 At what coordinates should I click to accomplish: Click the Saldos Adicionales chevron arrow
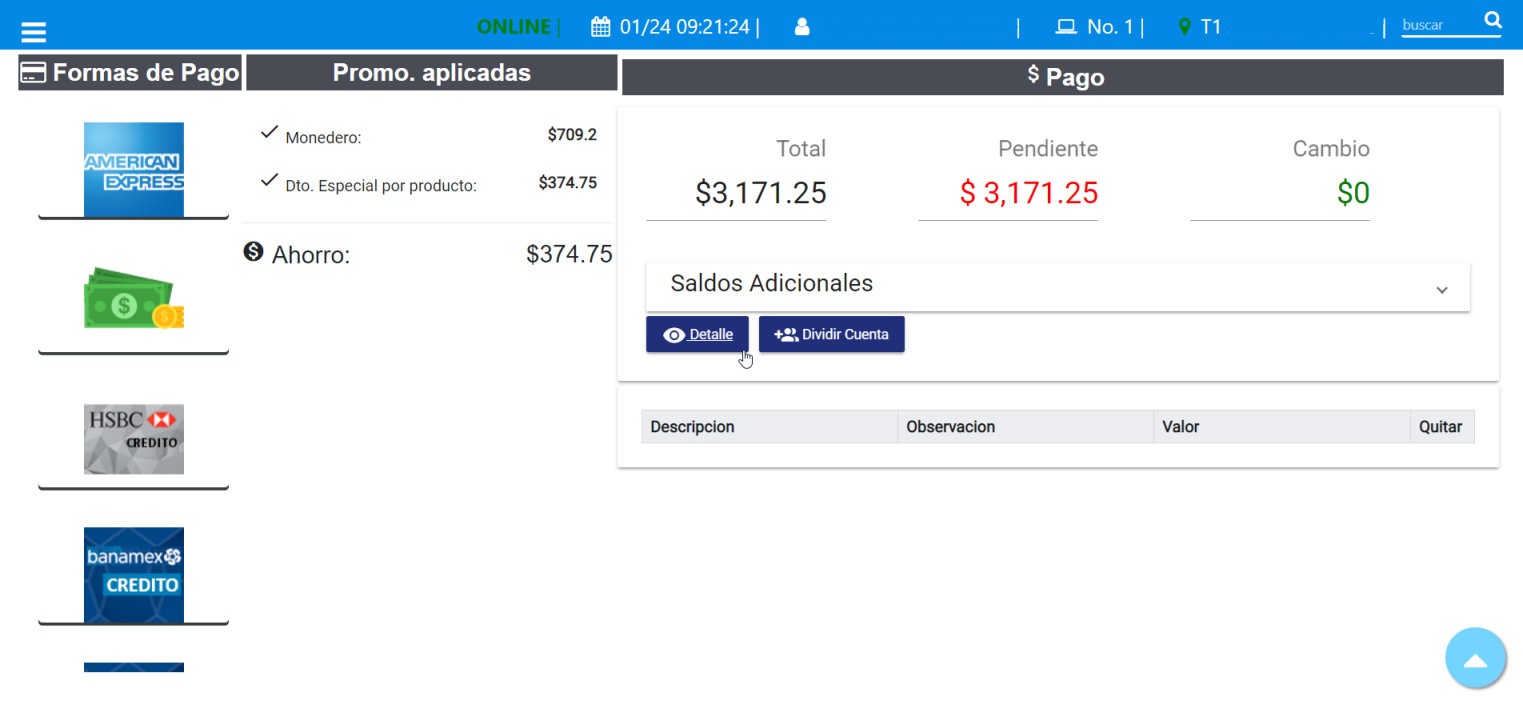click(1441, 290)
